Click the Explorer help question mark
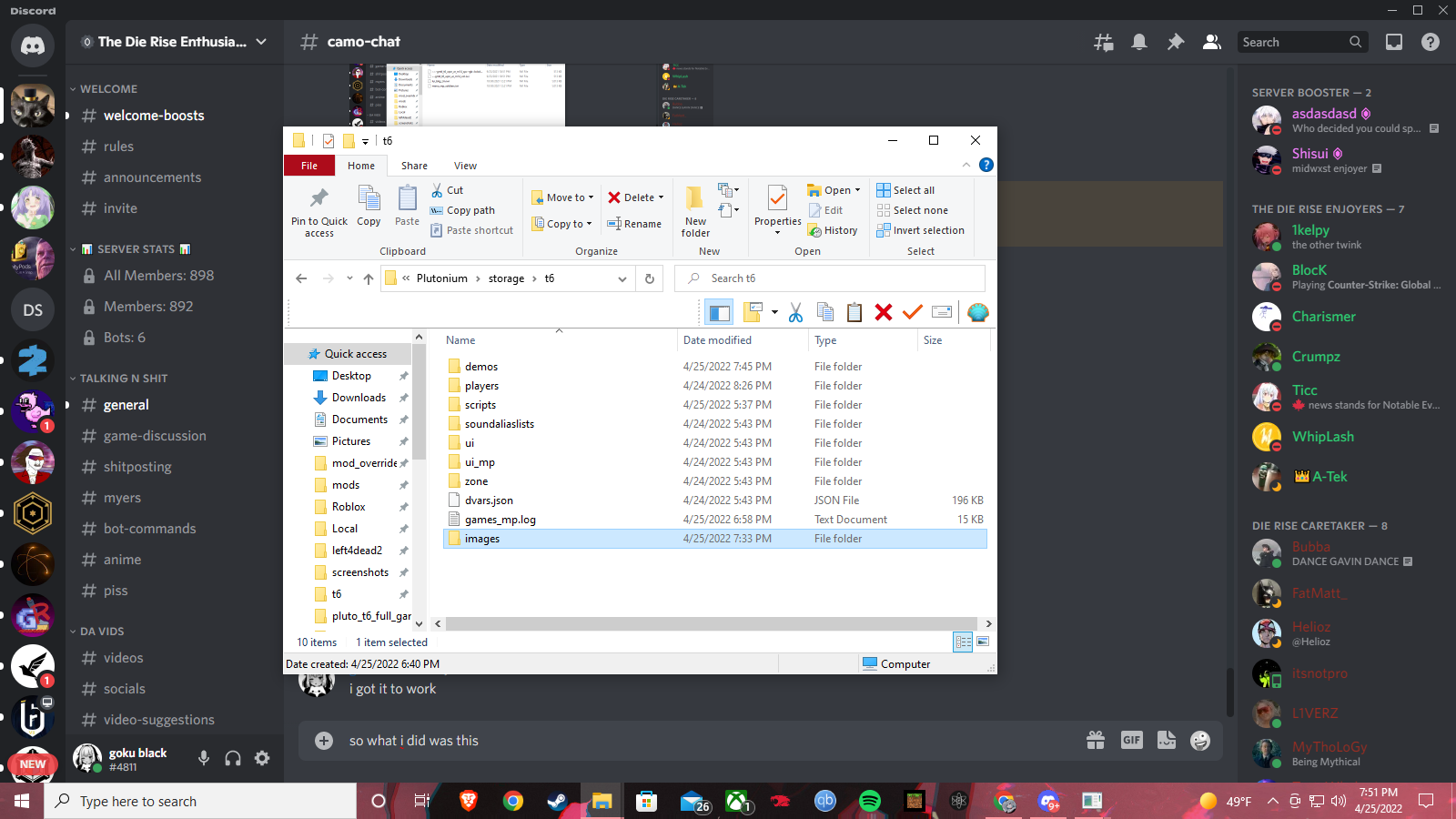The width and height of the screenshot is (1456, 819). coord(986,165)
